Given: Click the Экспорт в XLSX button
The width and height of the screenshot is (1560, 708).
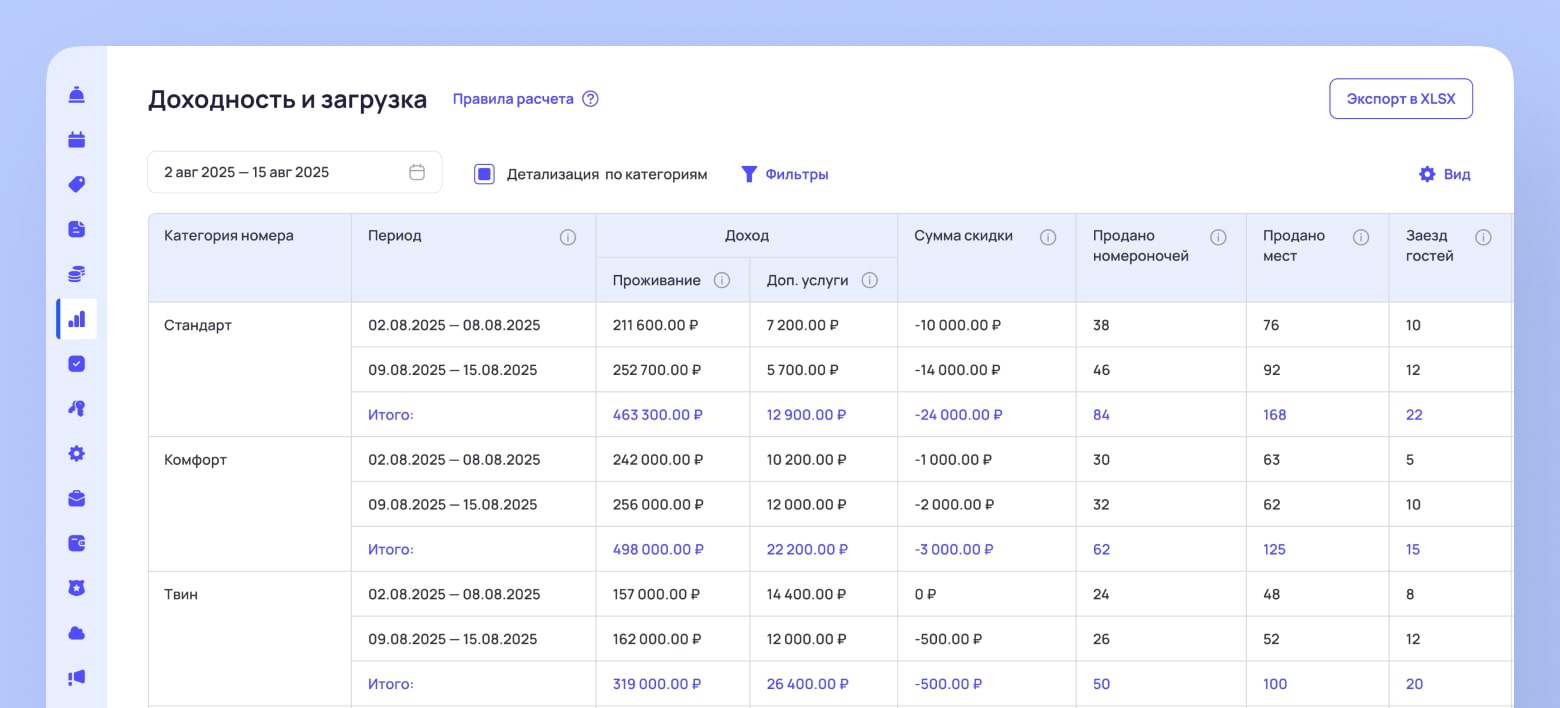Looking at the screenshot, I should pyautogui.click(x=1400, y=99).
